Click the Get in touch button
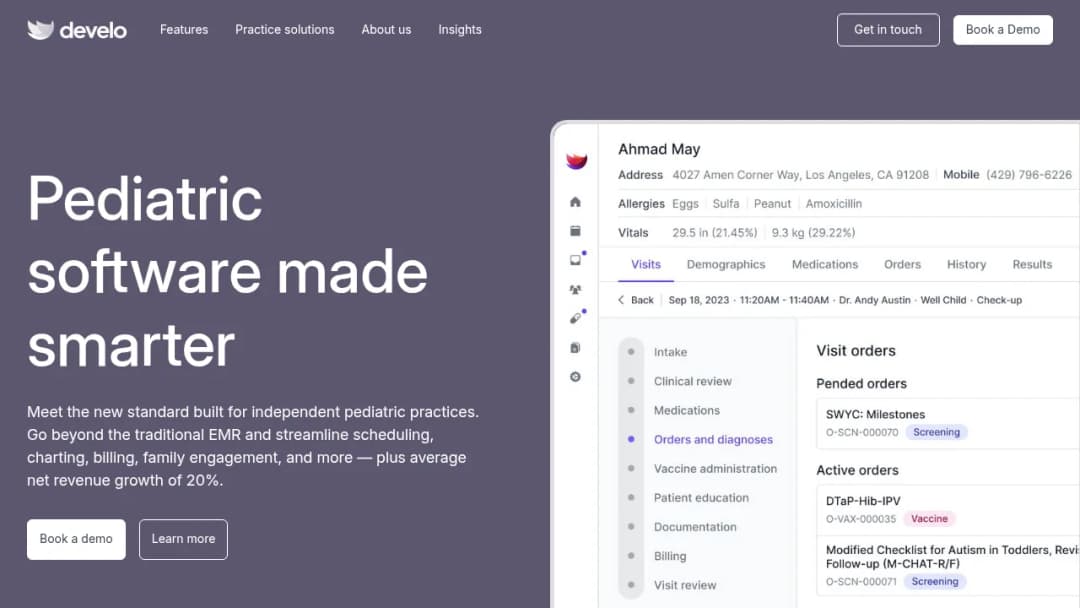This screenshot has width=1080, height=608. pos(888,30)
